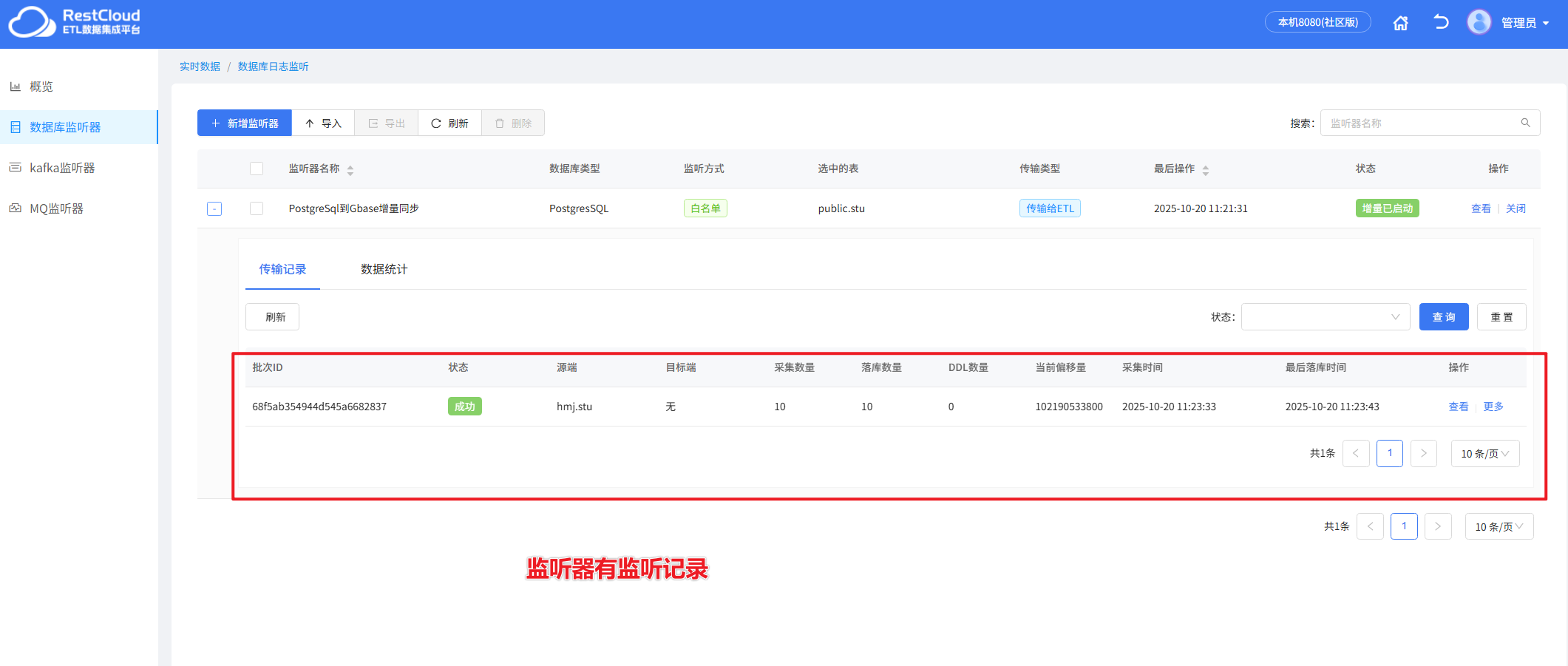Open 查看 link for the batch record
This screenshot has height=666, width=1568.
click(x=1458, y=406)
